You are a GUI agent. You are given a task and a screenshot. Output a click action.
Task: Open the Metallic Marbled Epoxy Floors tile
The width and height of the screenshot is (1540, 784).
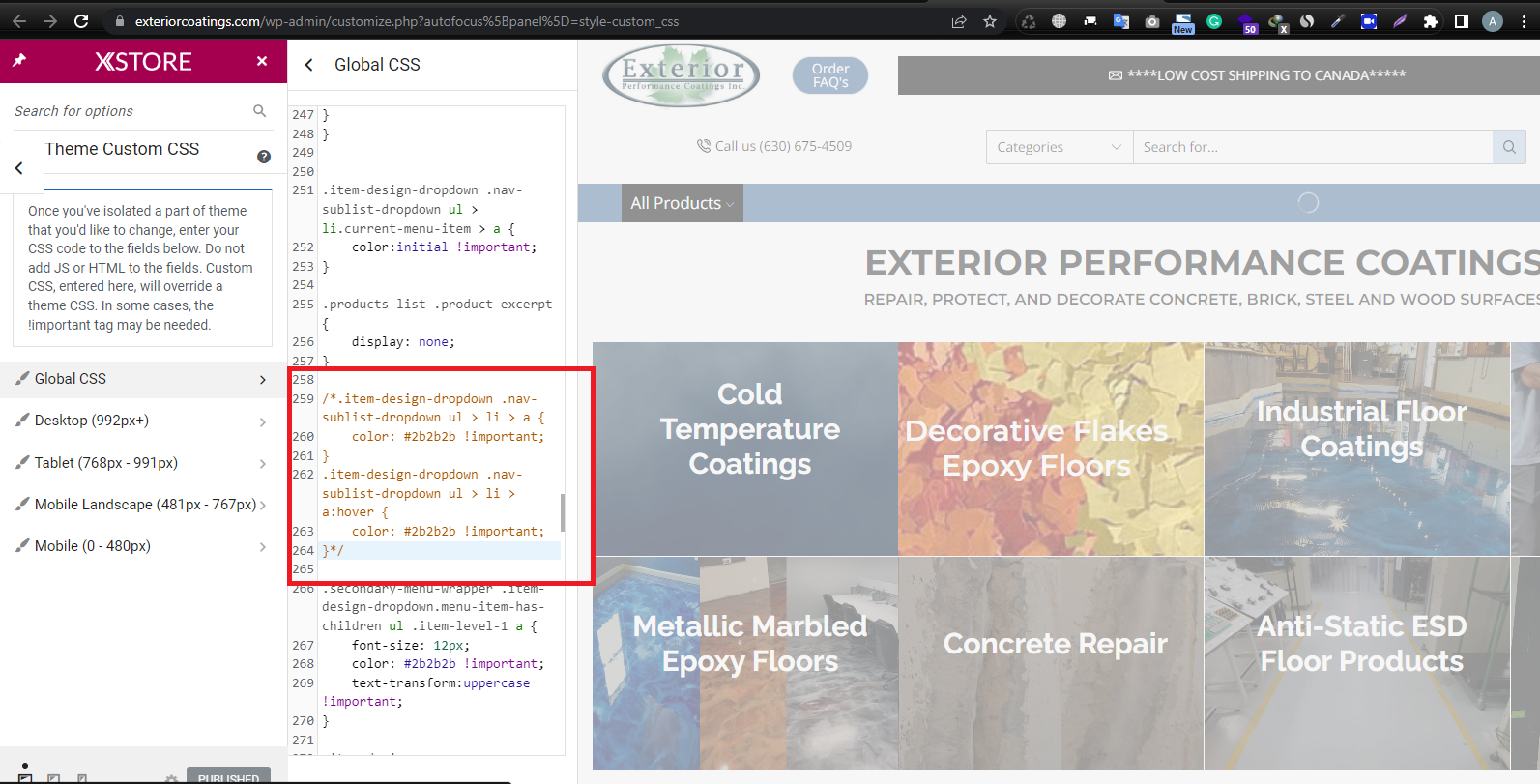click(x=745, y=663)
